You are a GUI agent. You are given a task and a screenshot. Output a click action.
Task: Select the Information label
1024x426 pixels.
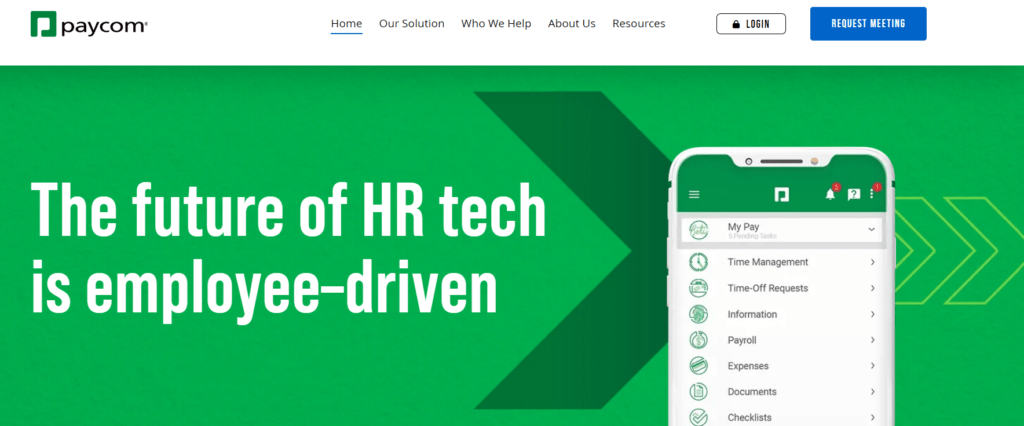pos(752,314)
